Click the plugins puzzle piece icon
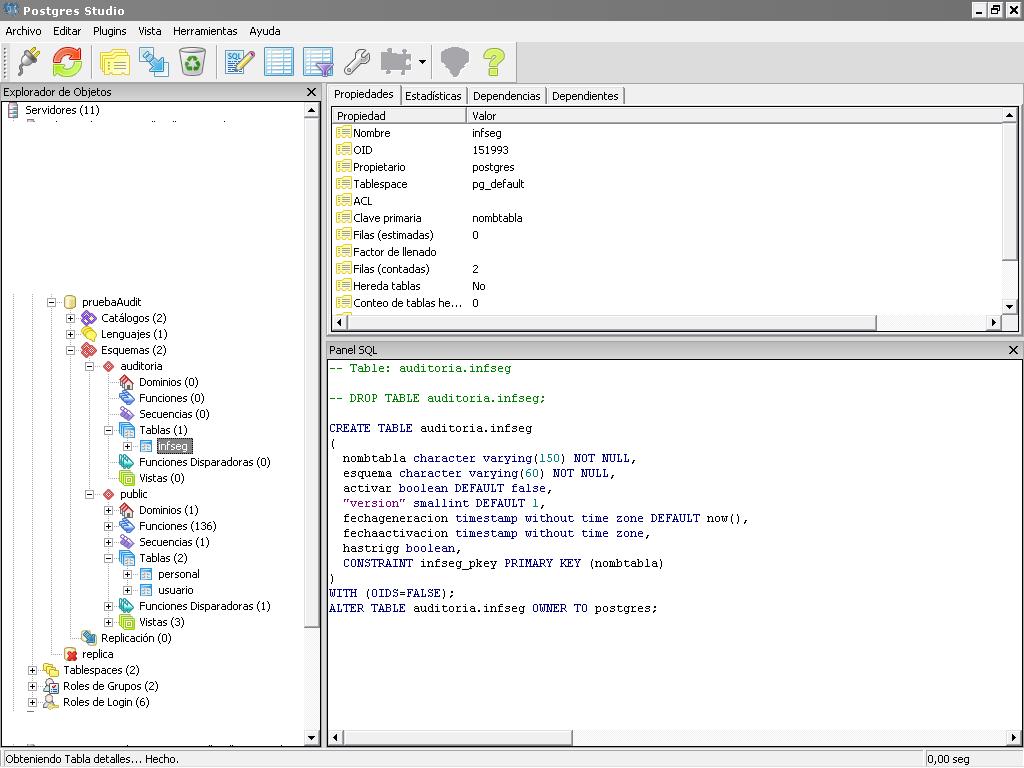 pos(396,62)
